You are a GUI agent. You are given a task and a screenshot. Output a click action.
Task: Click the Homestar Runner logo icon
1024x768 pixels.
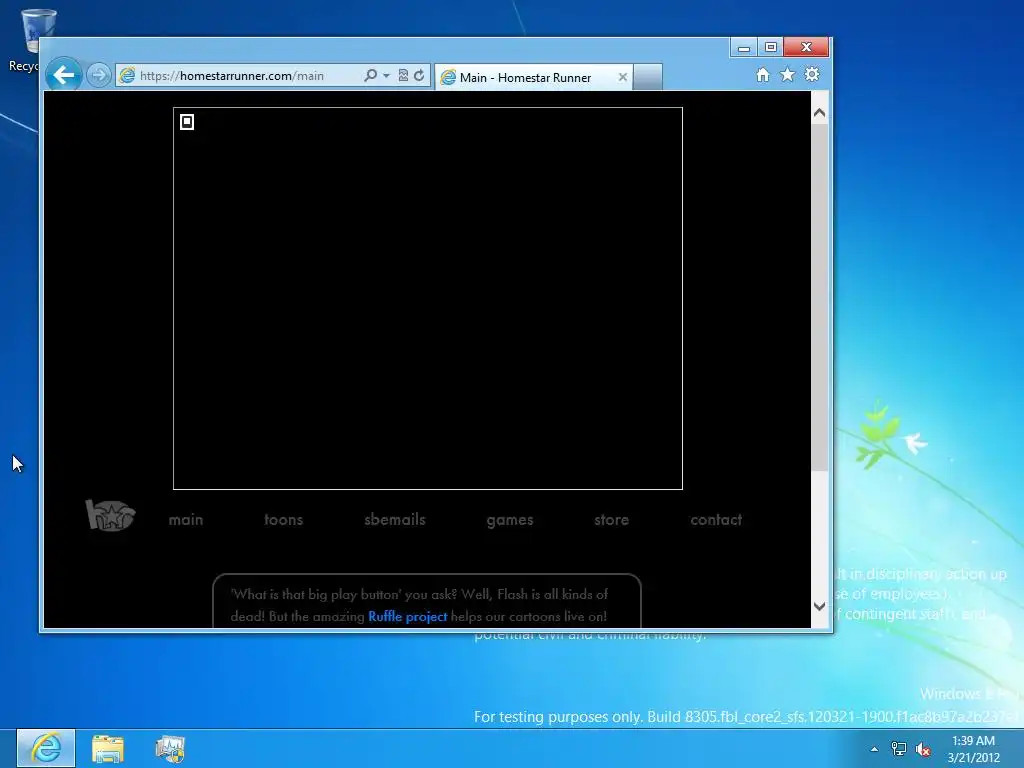coord(110,515)
